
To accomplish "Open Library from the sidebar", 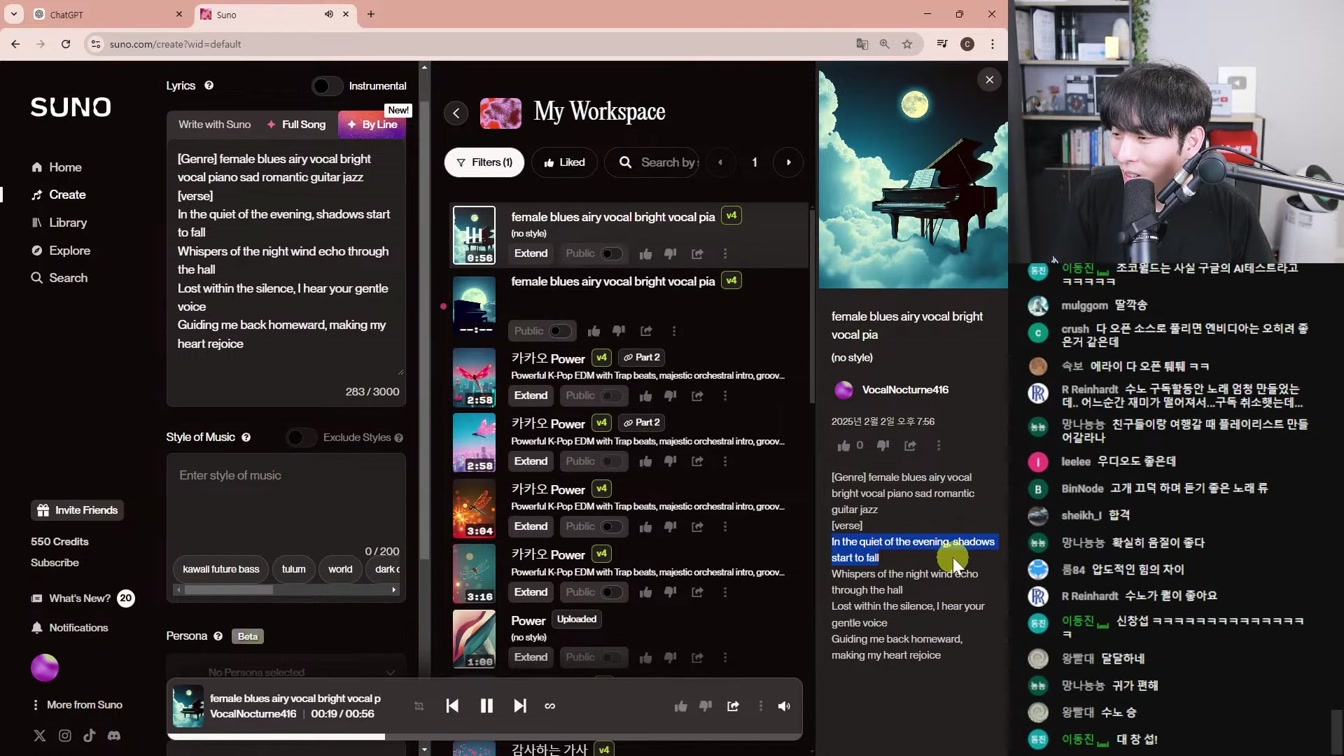I will tap(59, 223).
